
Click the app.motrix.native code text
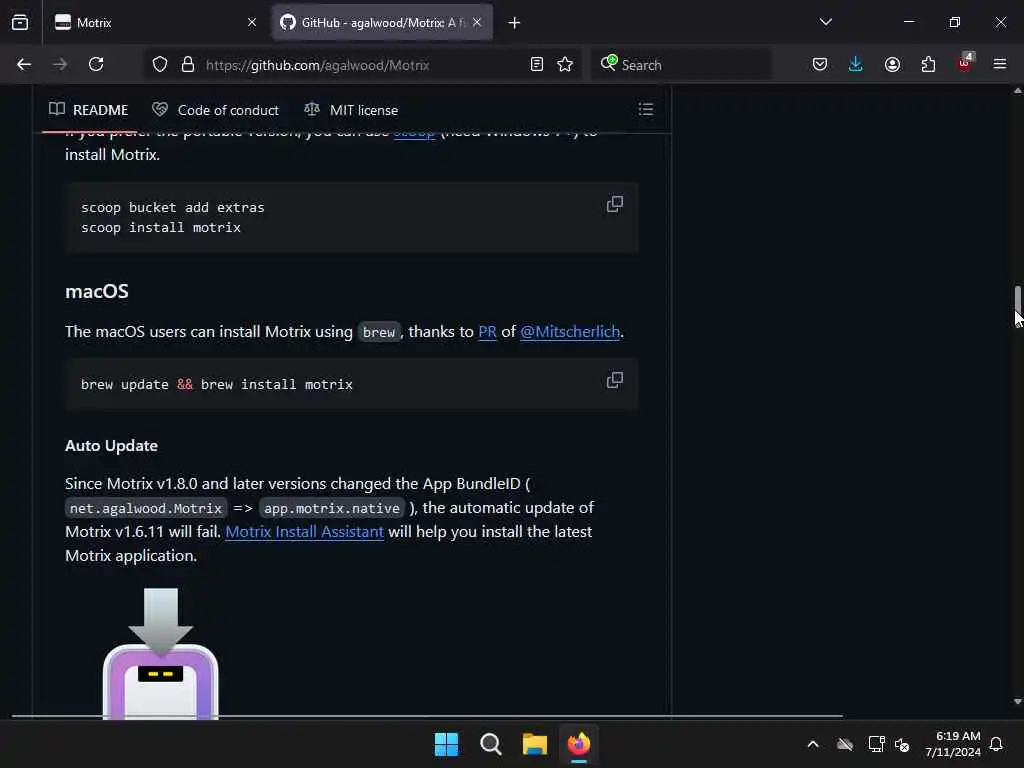tap(332, 508)
